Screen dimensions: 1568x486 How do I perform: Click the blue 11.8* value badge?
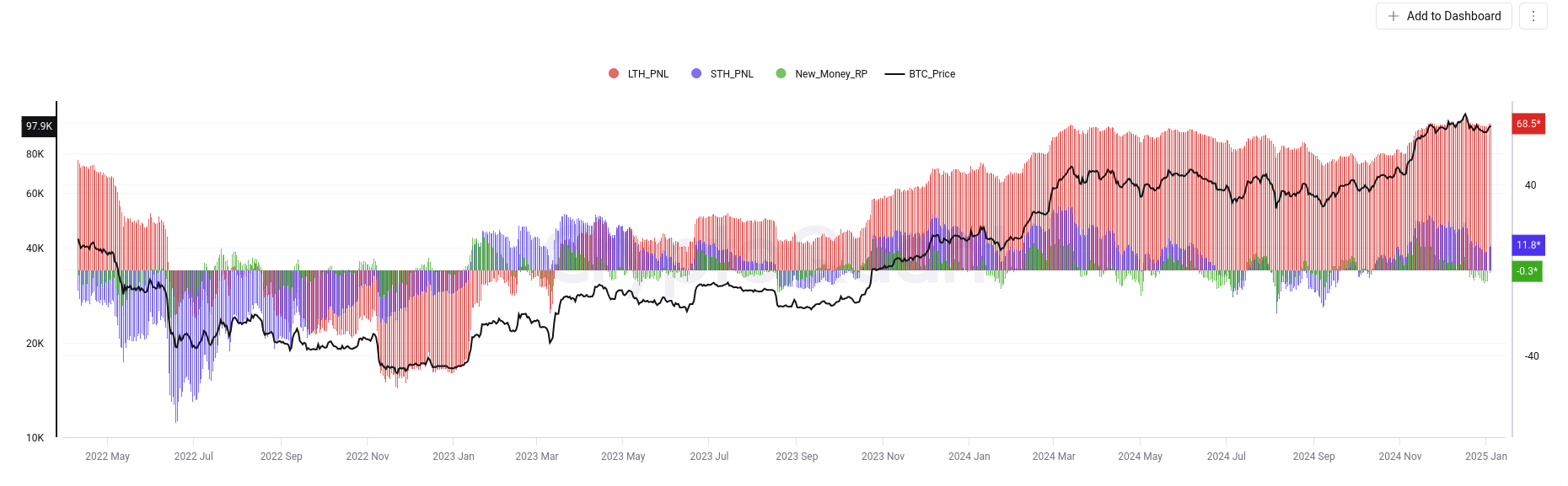(1528, 245)
